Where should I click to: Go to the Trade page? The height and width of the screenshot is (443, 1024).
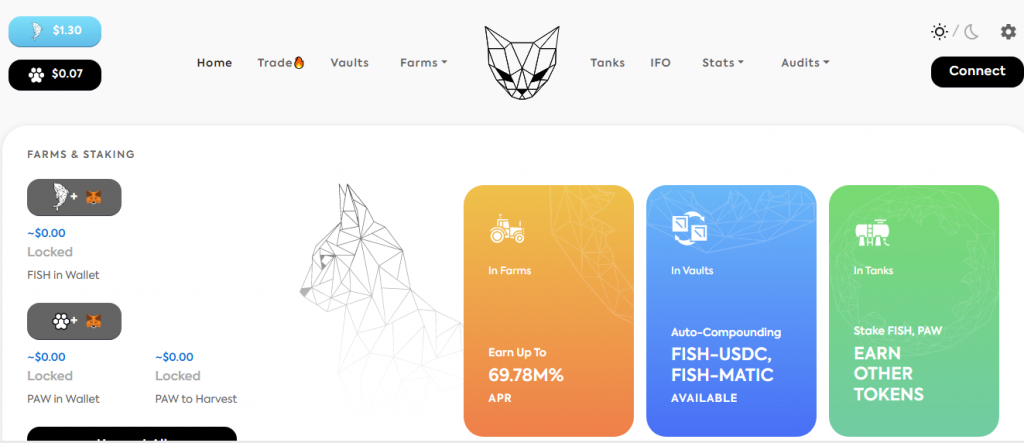coord(281,63)
